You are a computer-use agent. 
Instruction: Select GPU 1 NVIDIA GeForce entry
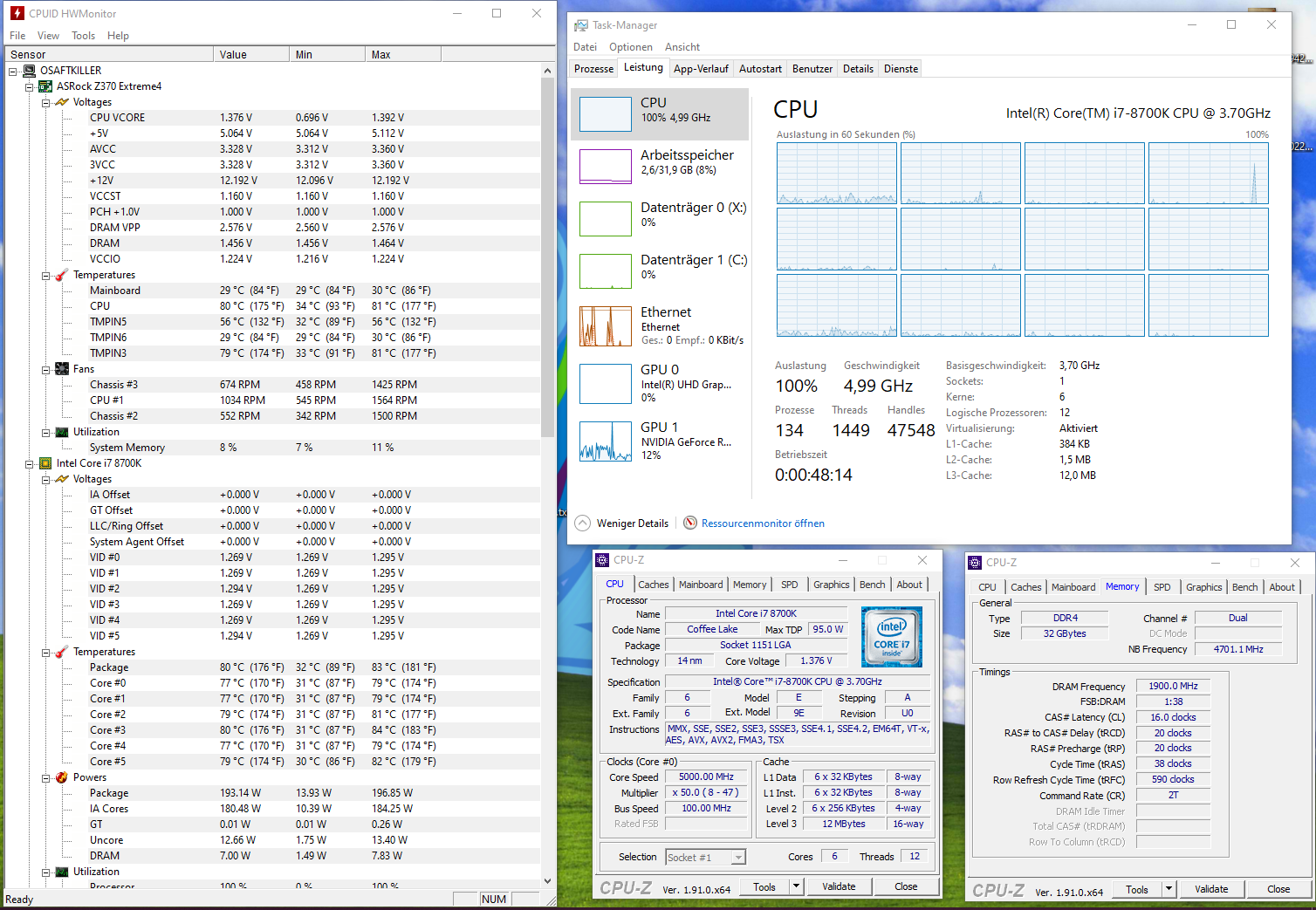coord(661,440)
